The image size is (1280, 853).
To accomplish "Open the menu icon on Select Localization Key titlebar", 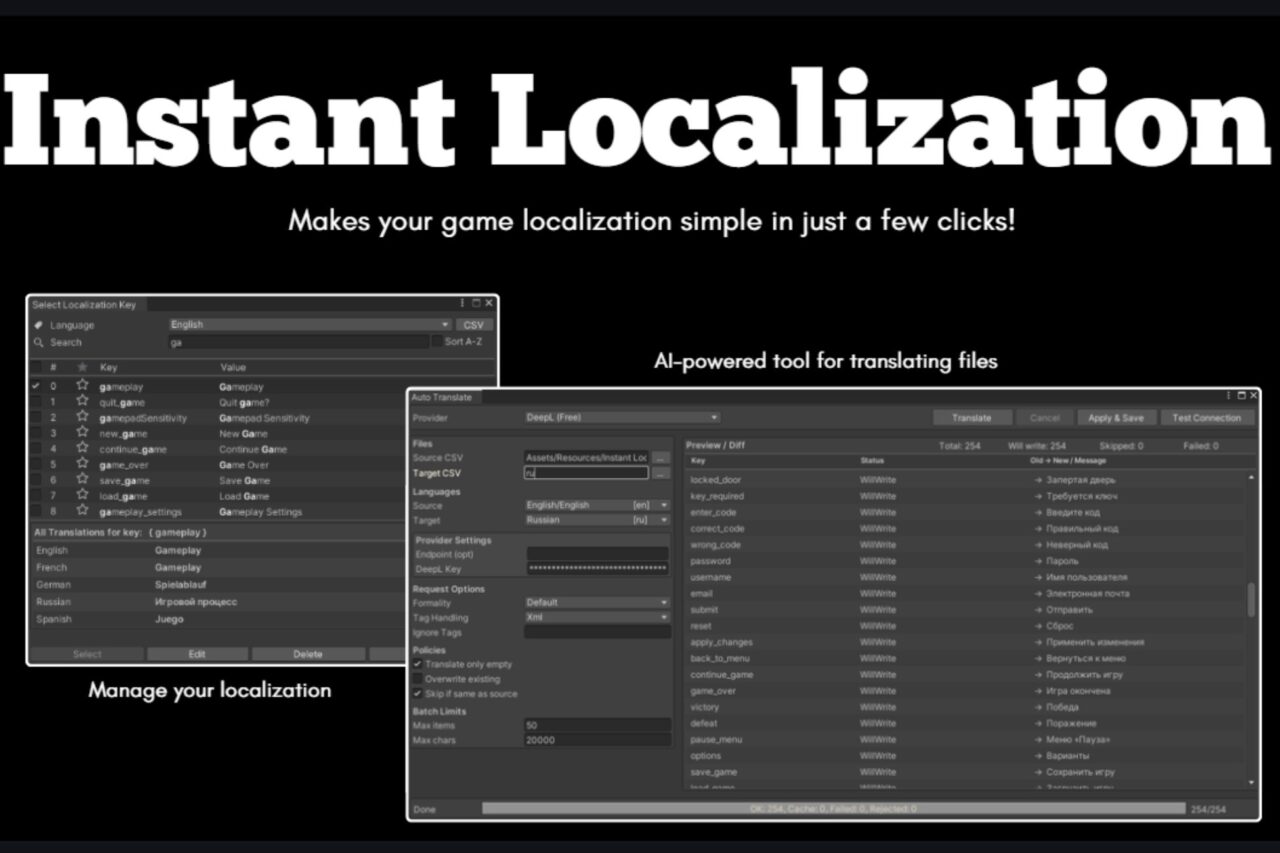I will pyautogui.click(x=461, y=304).
